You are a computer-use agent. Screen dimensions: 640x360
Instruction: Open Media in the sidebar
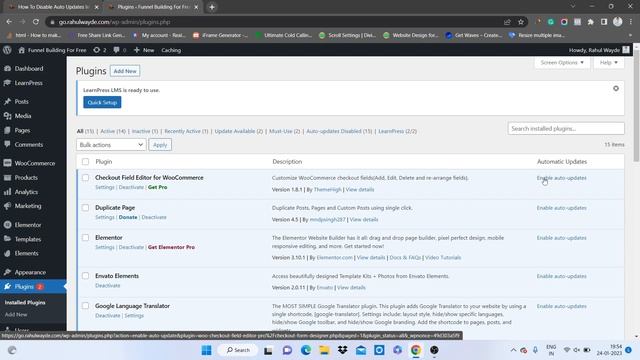[23, 116]
